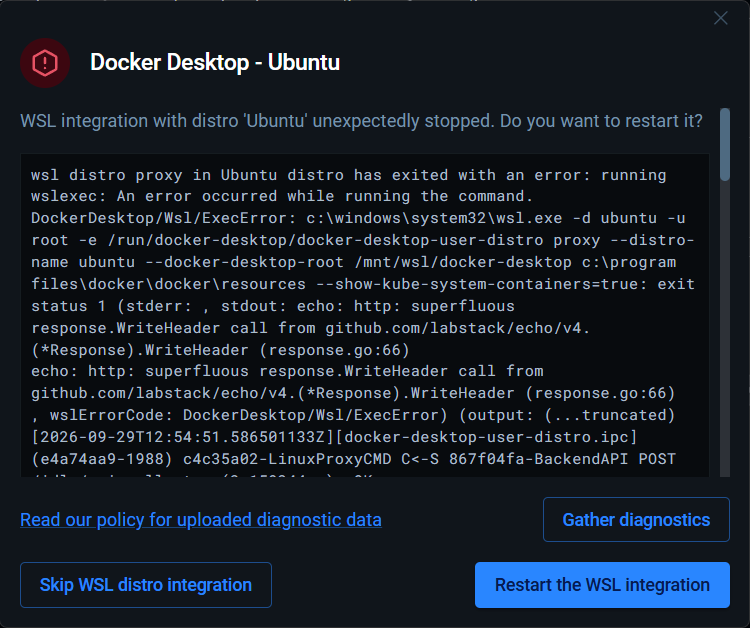Click the log line starting 'wsl distro proxy'
750x628 pixels.
348,175
